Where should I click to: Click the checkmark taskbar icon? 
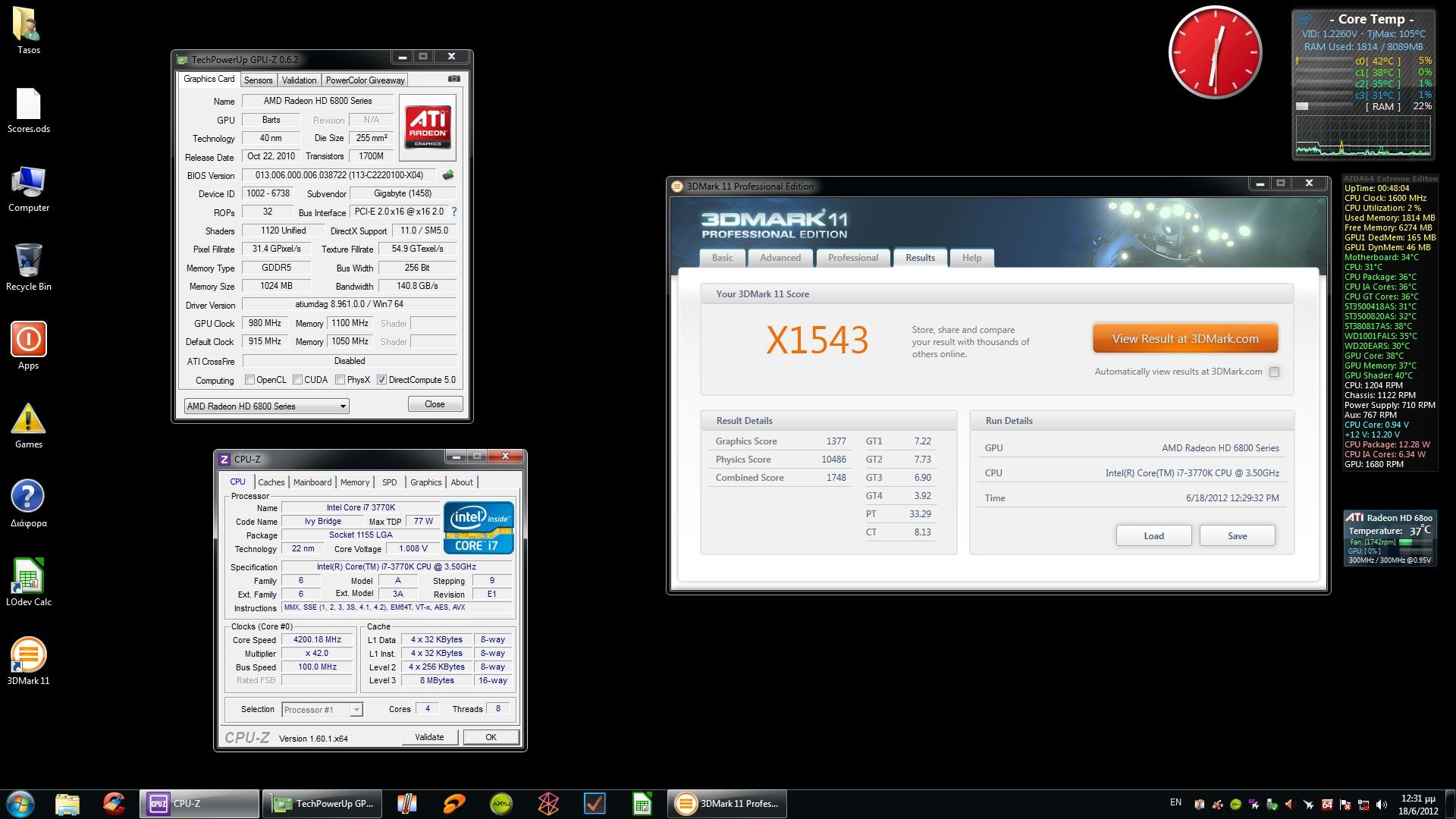pos(595,804)
